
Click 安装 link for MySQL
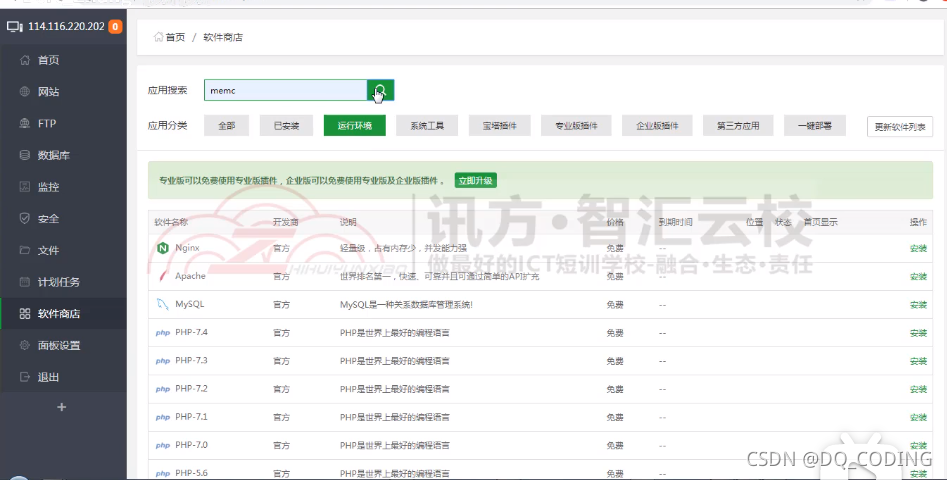918,305
